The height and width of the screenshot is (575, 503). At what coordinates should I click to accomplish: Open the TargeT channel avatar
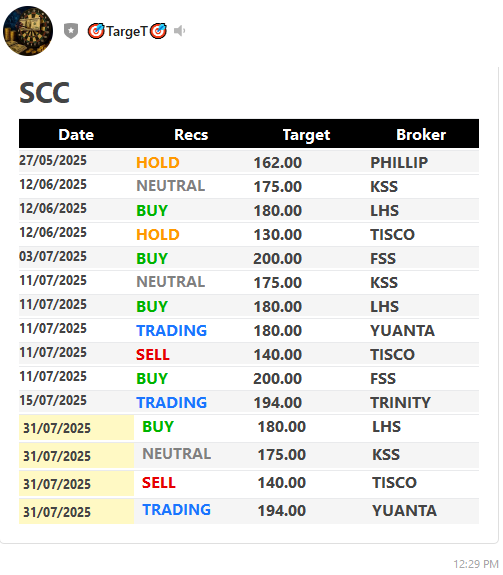point(28,31)
